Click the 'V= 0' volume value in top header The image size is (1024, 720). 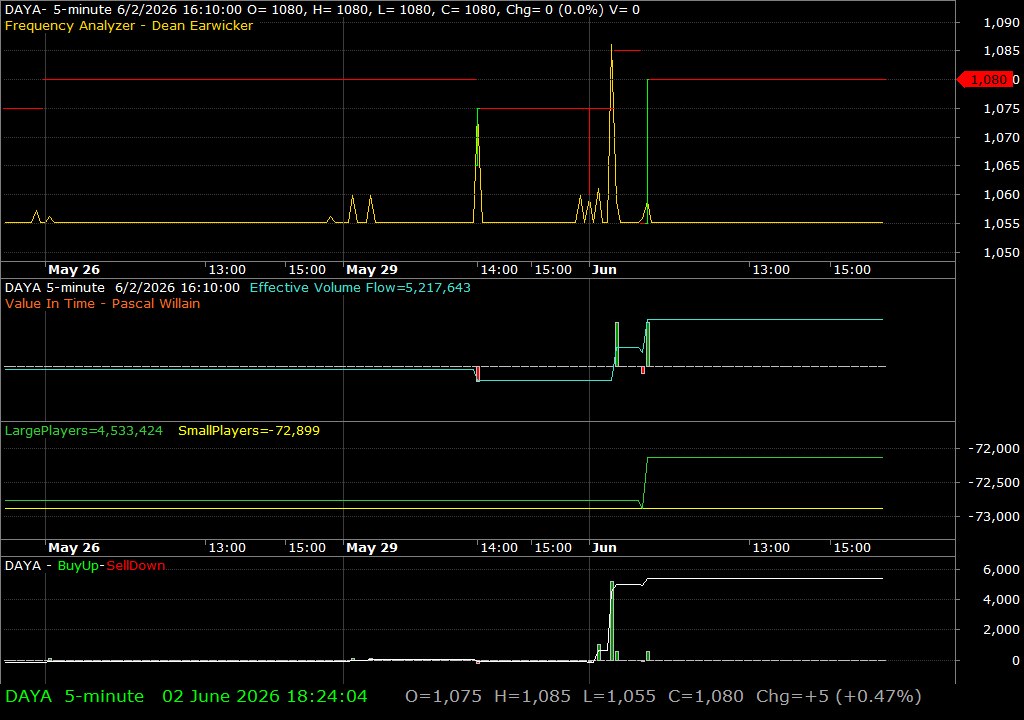tap(624, 10)
